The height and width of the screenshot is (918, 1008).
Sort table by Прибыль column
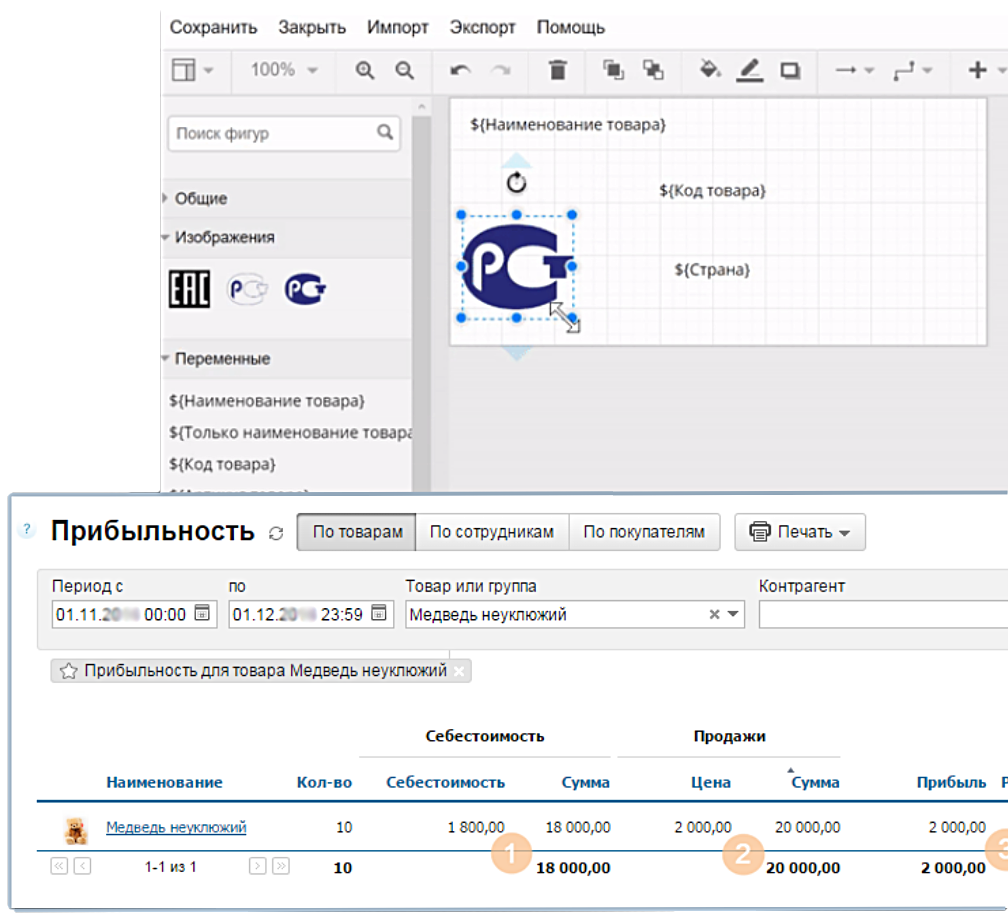click(x=951, y=782)
